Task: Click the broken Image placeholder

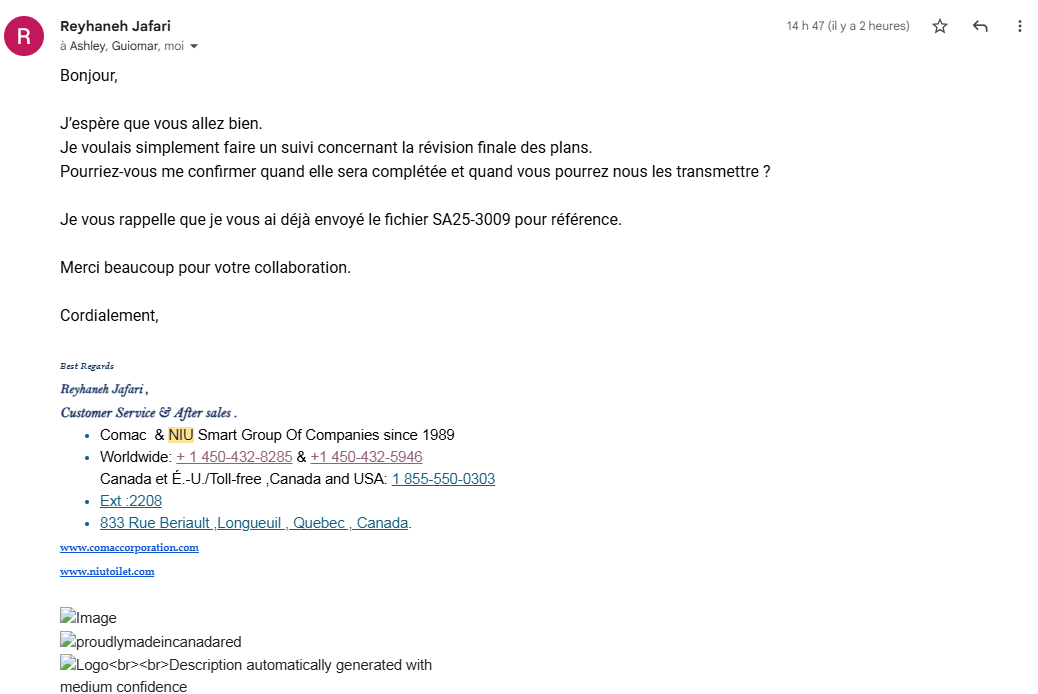Action: tap(88, 618)
